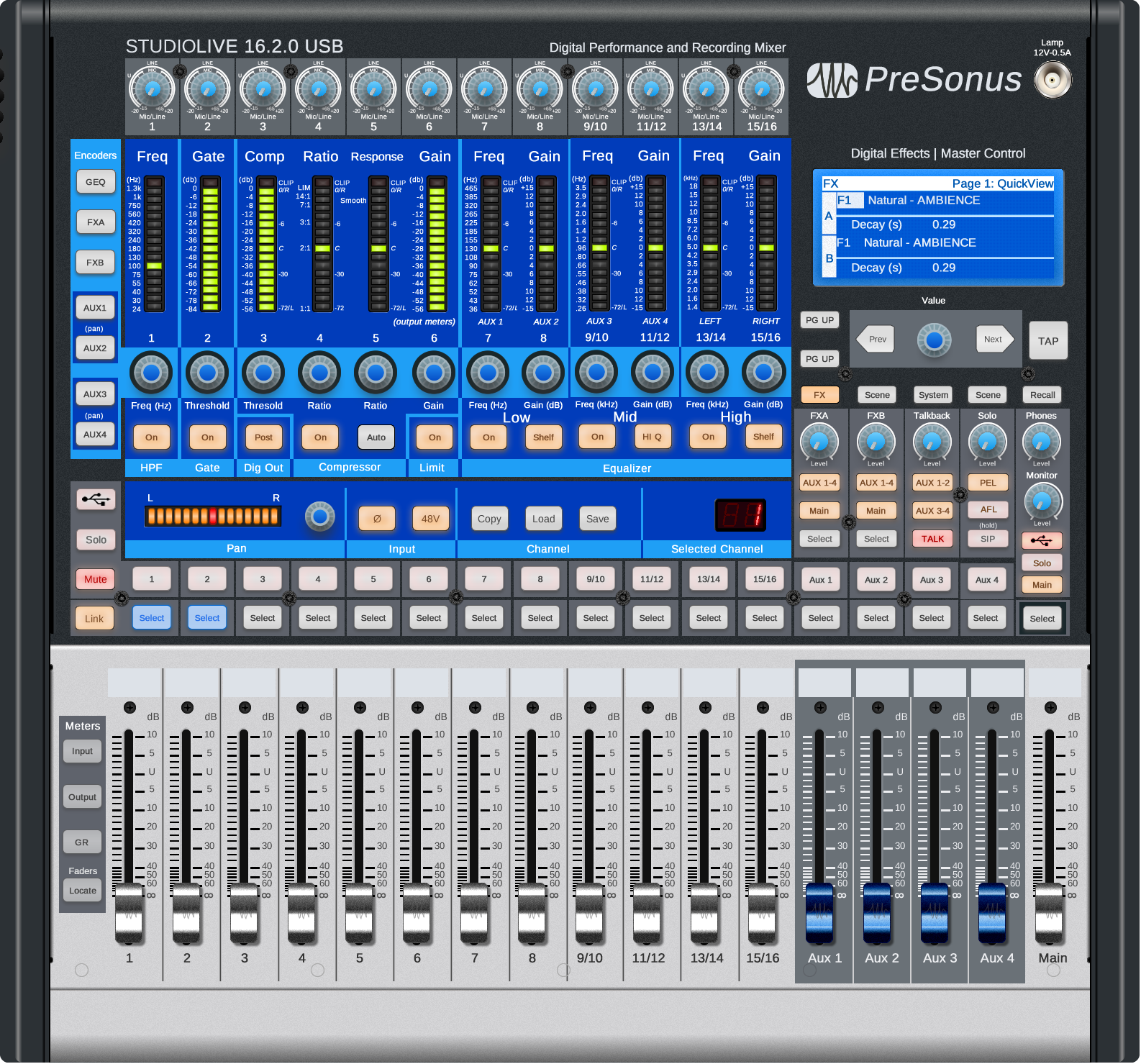Toggle the HPF On button
Screen dimensions: 1141x1064
click(151, 437)
